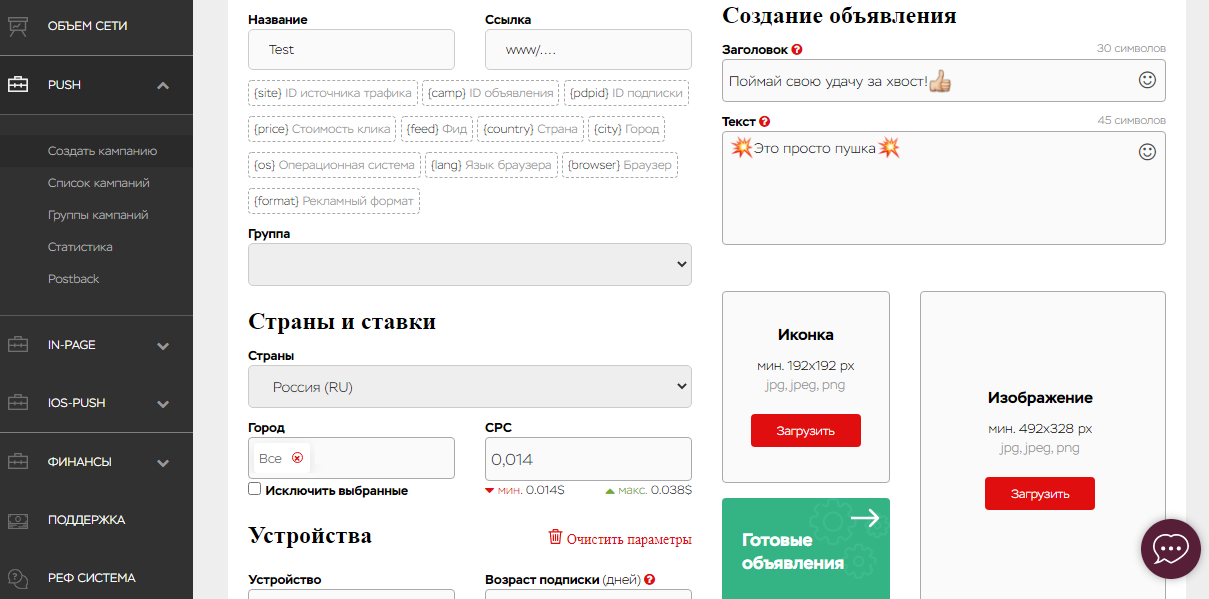Open the live chat support bubble
1209x599 pixels.
pos(1170,549)
